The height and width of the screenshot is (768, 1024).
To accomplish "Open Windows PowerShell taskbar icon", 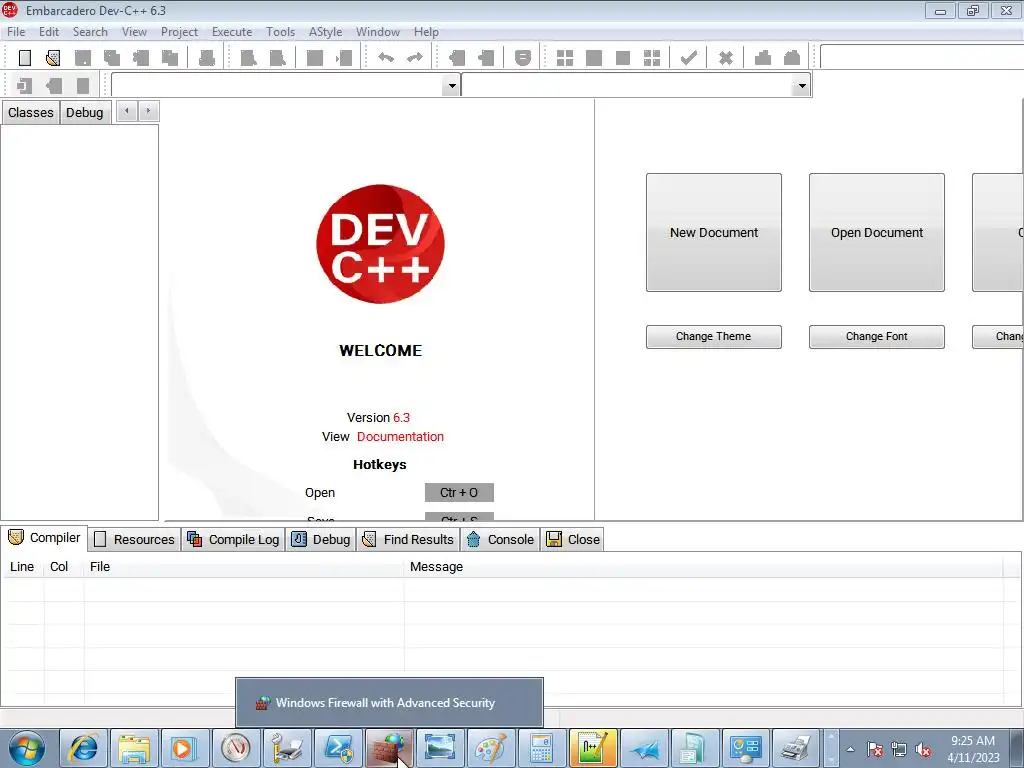I will click(338, 748).
